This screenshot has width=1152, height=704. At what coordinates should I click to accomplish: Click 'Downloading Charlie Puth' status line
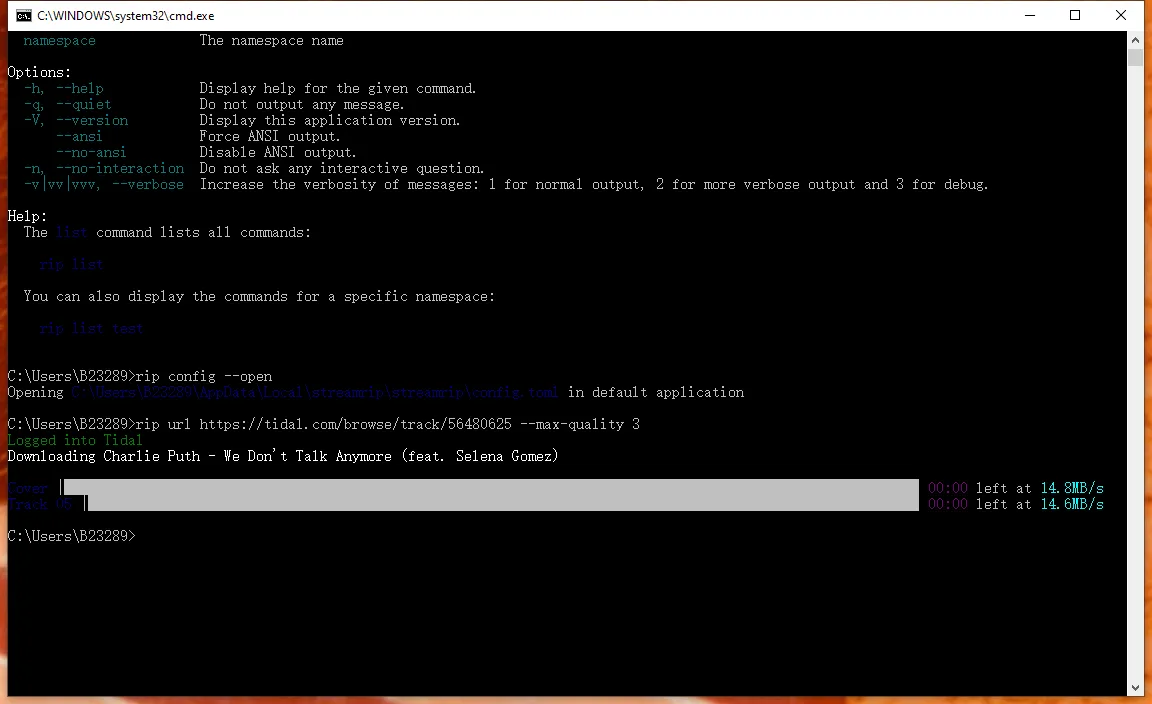pyautogui.click(x=283, y=456)
